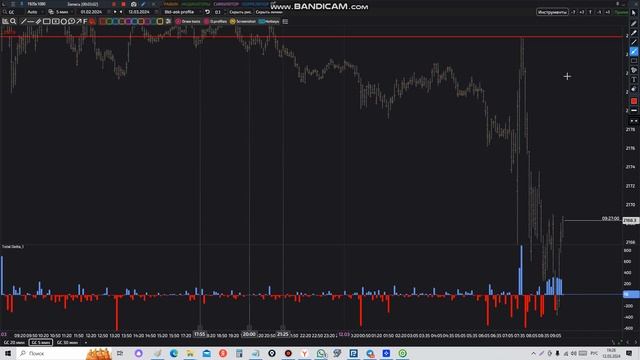Select the eraser tool in right panel
Viewport: 640px width, 360px height.
pos(633,89)
